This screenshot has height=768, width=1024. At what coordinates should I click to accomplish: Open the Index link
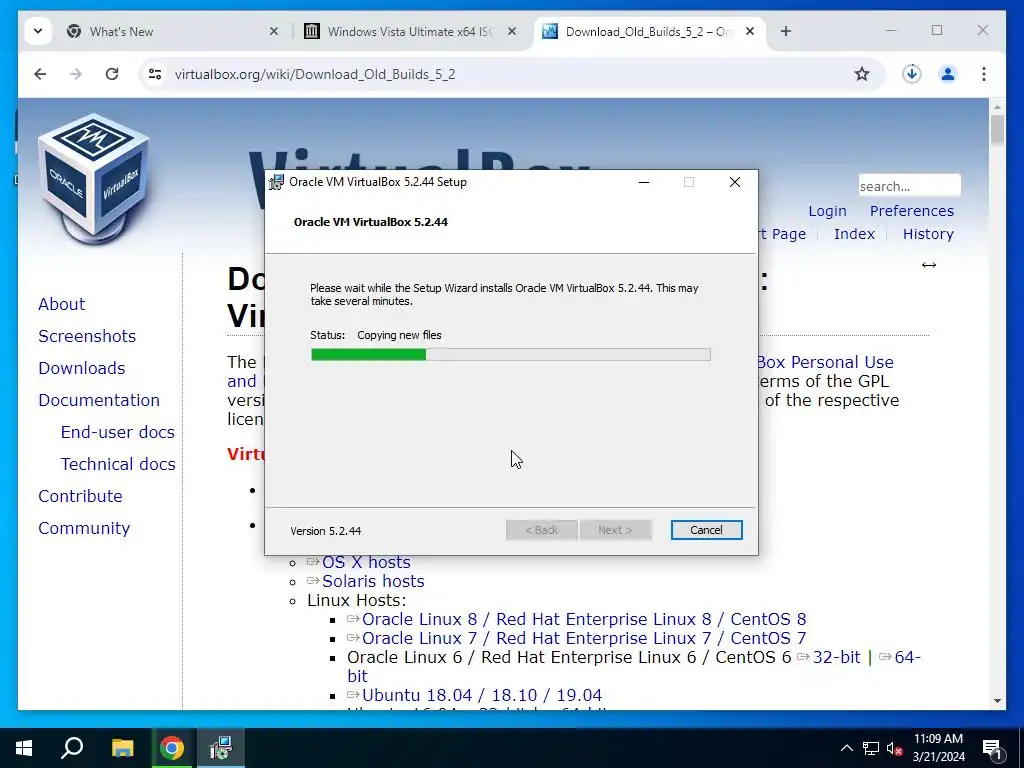854,234
